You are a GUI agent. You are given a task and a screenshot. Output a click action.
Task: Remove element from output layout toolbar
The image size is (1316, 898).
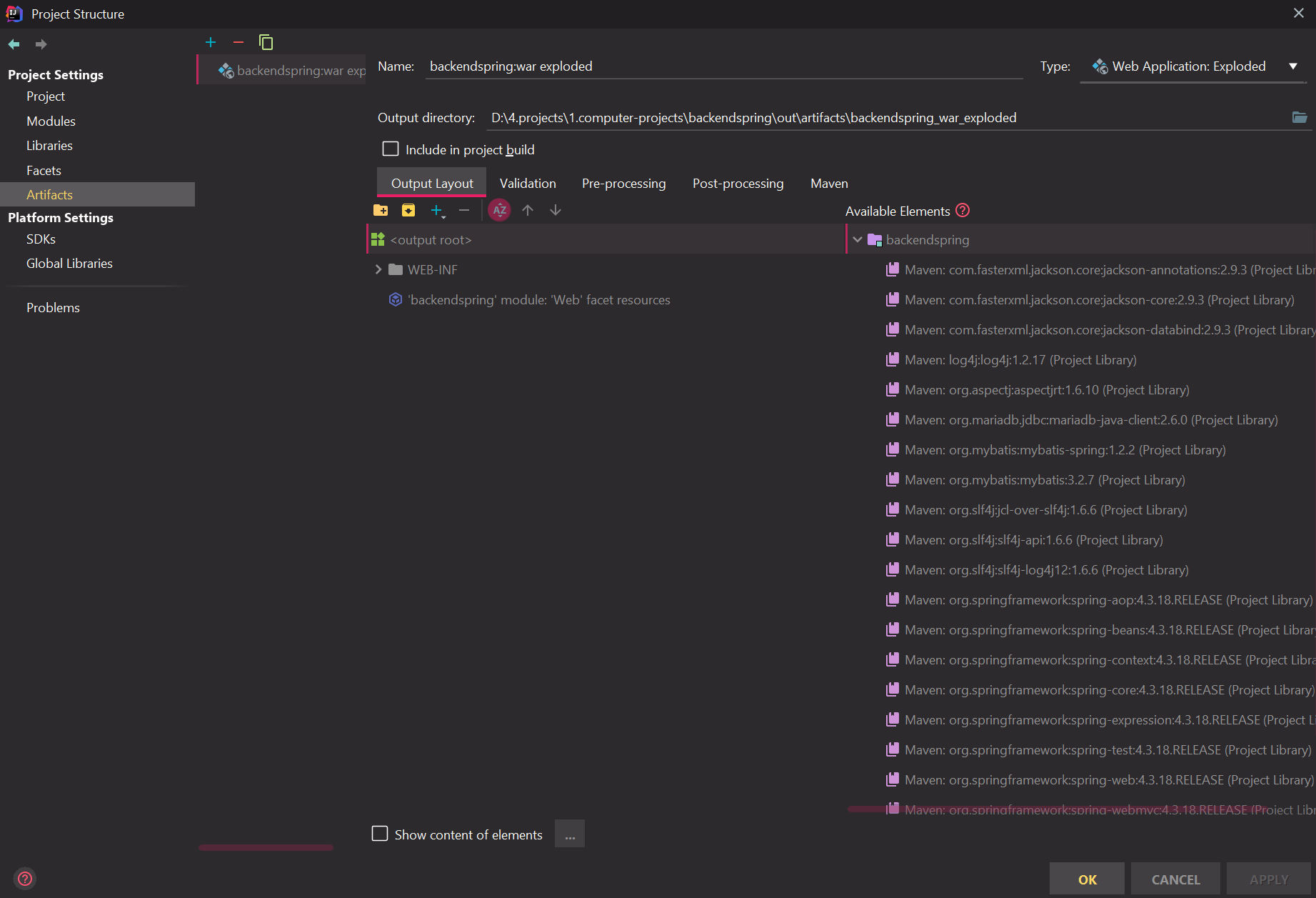[x=464, y=210]
